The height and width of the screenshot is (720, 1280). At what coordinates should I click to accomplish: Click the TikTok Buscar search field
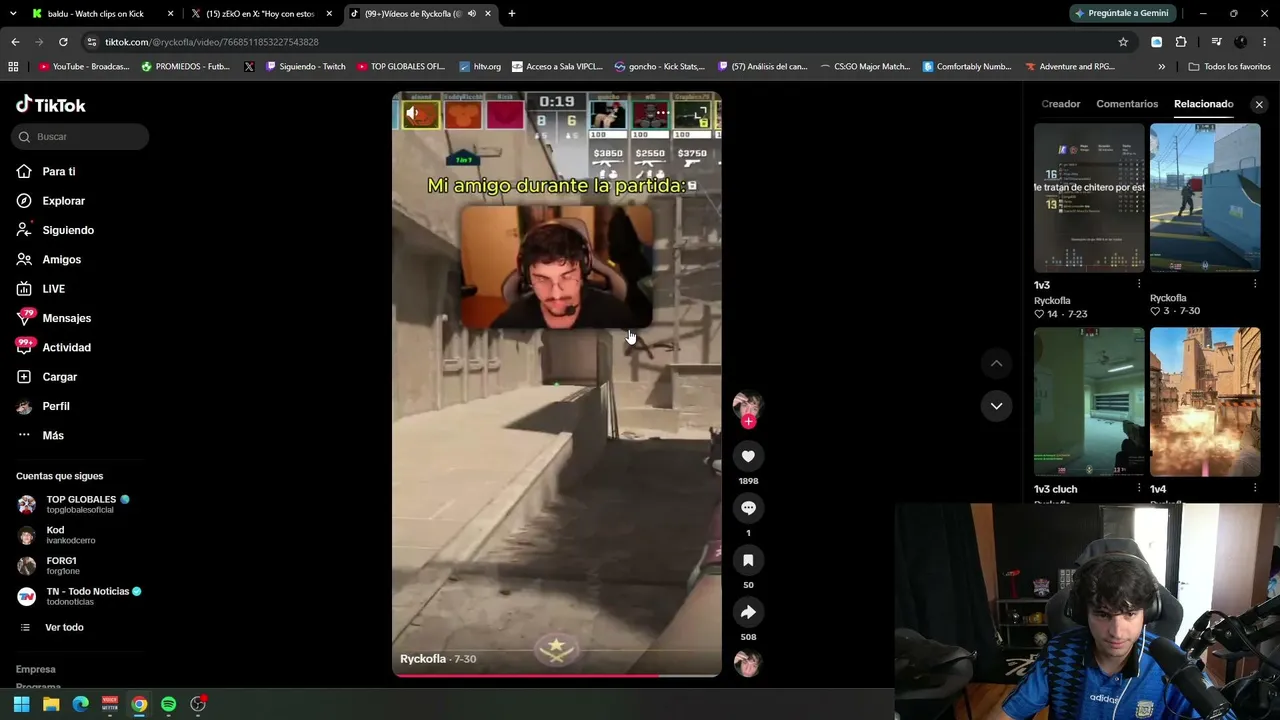tap(80, 137)
